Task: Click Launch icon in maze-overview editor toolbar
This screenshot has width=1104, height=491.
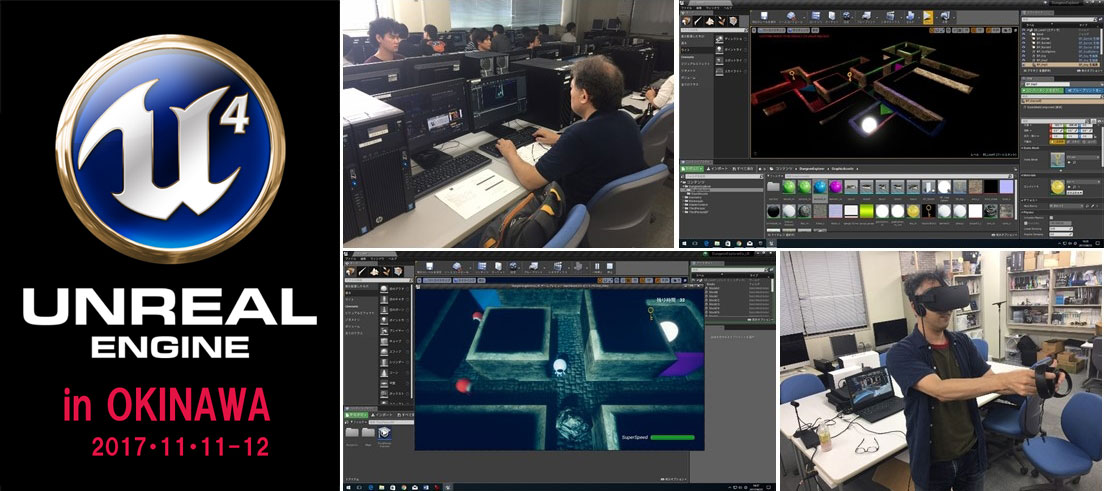Action: pos(946,16)
